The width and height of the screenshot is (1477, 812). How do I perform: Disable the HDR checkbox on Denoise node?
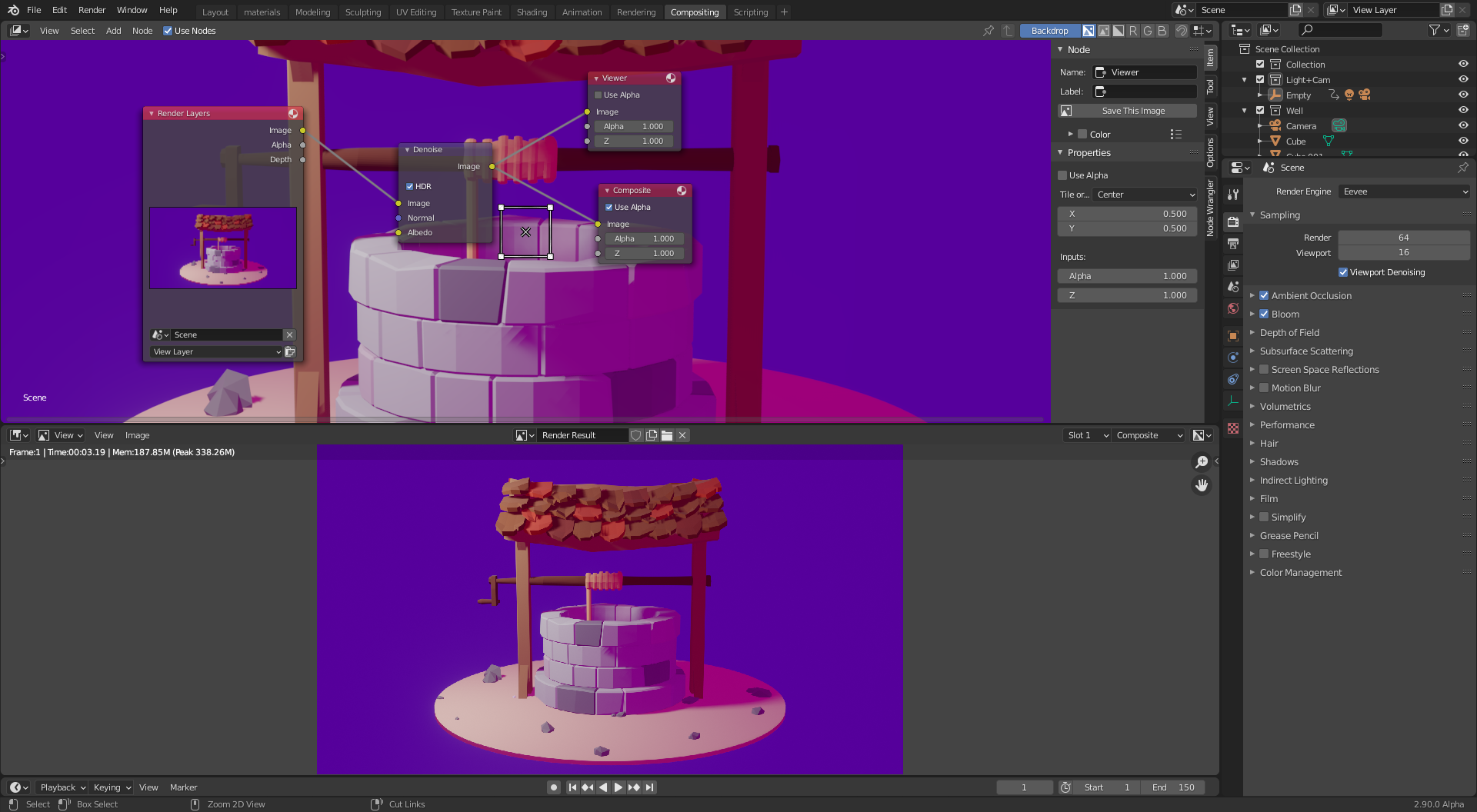click(x=410, y=186)
